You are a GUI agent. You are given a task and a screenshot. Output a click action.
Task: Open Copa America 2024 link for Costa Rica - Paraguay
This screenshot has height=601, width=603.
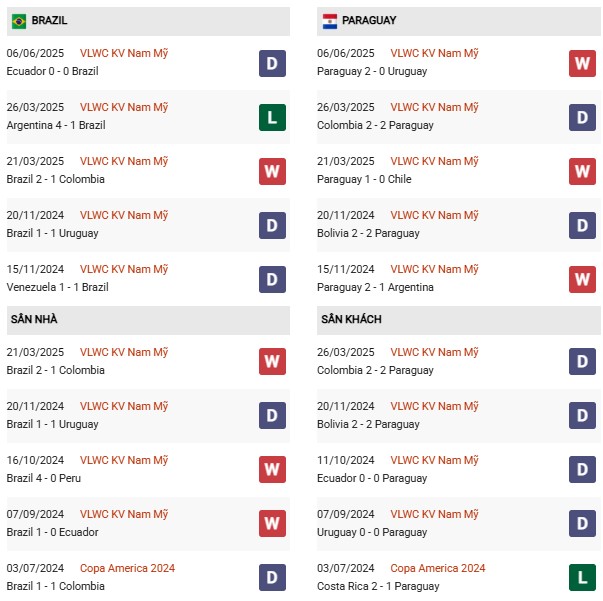pyautogui.click(x=438, y=568)
